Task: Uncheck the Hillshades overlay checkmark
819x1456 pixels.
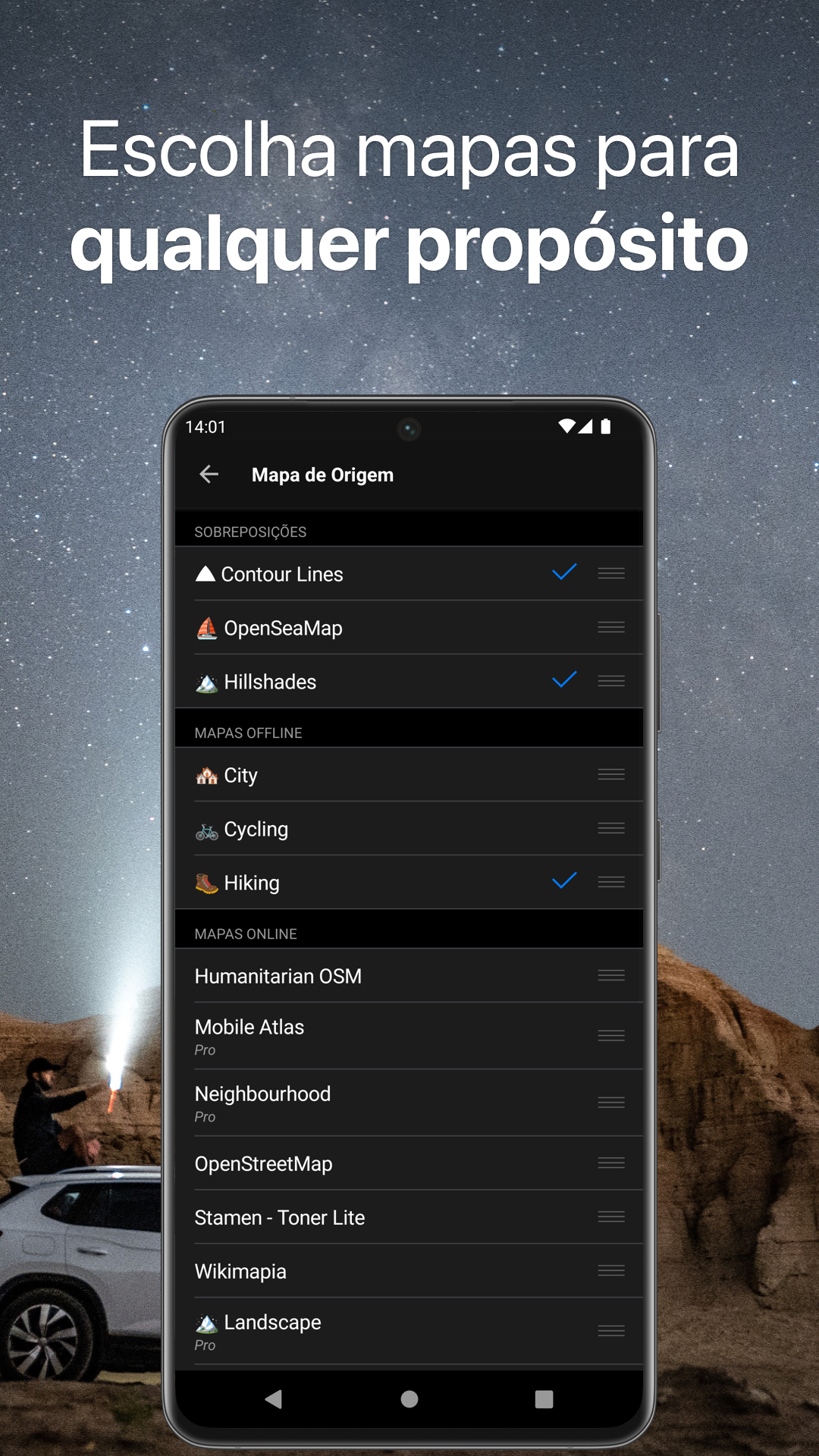Action: point(564,679)
